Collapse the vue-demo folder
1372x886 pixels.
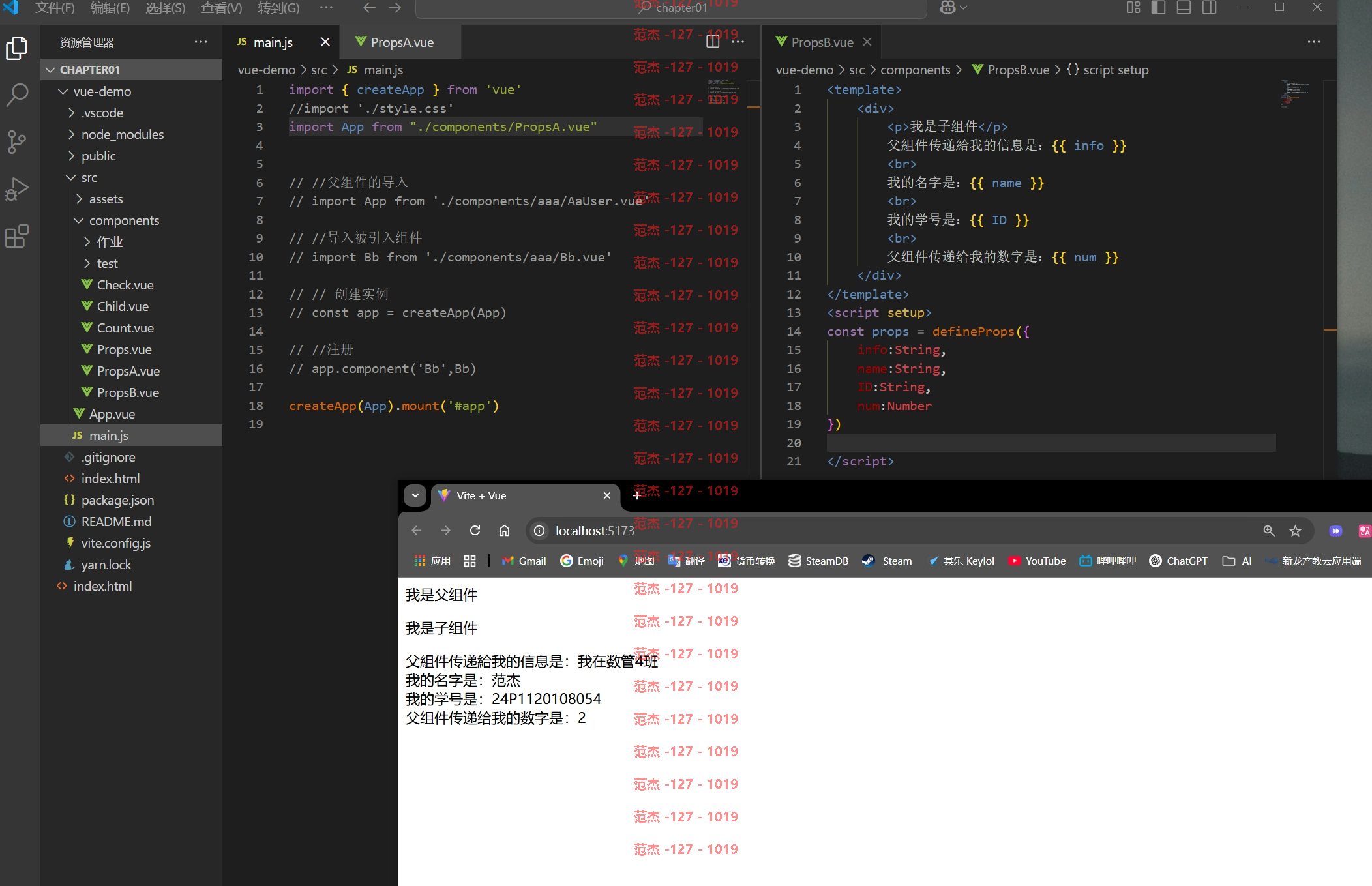(131, 91)
